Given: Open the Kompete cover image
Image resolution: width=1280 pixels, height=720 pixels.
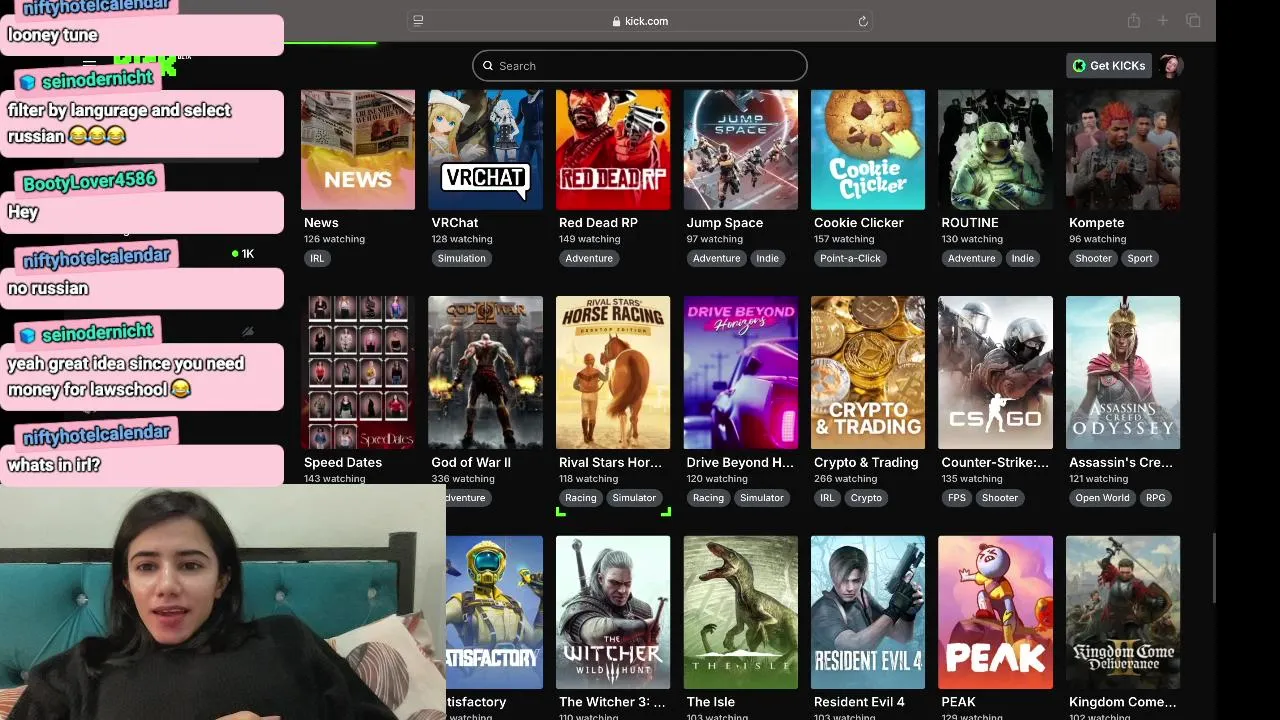Looking at the screenshot, I should (1123, 150).
